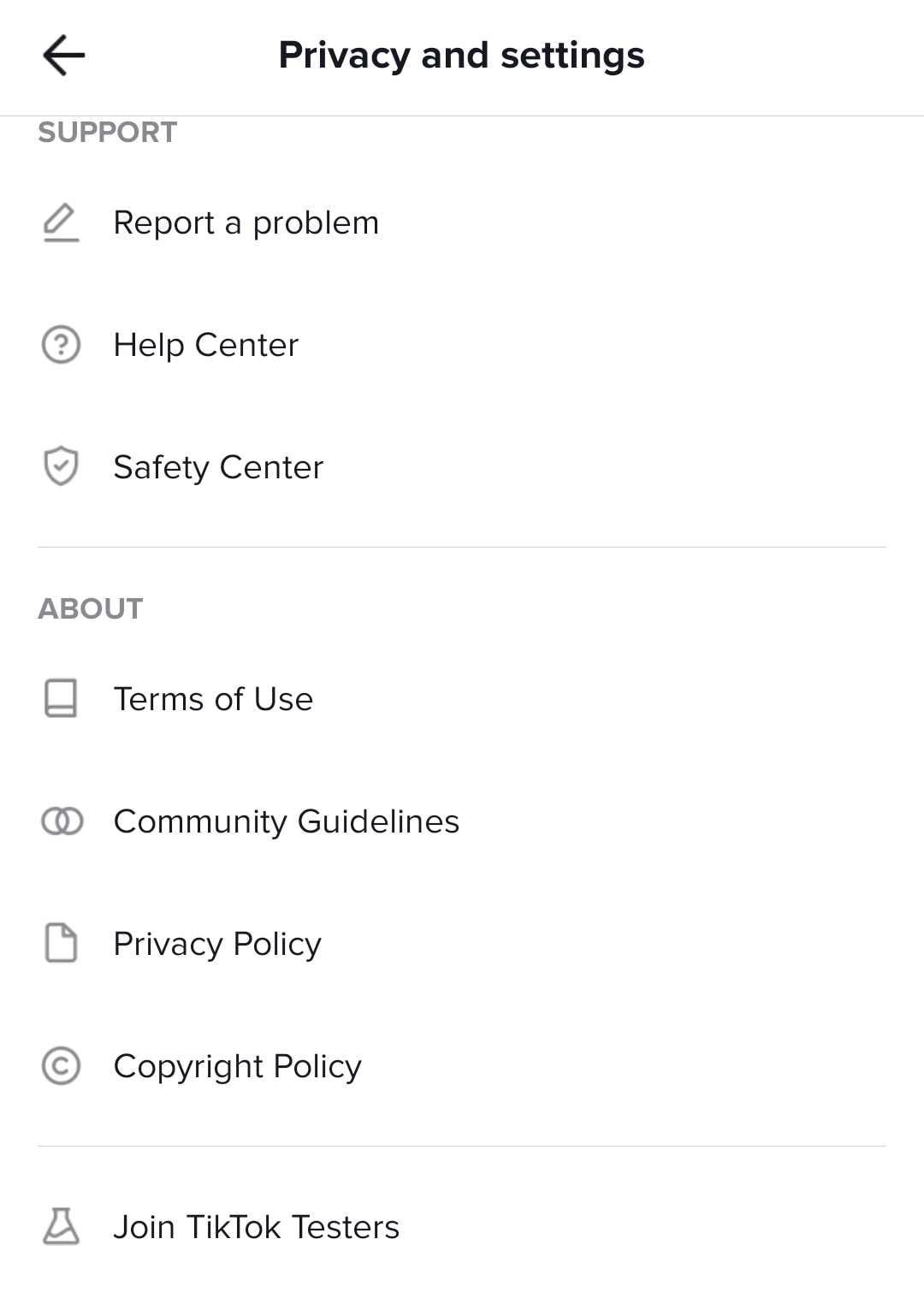Open the Help Center entry
924x1316 pixels.
point(462,345)
